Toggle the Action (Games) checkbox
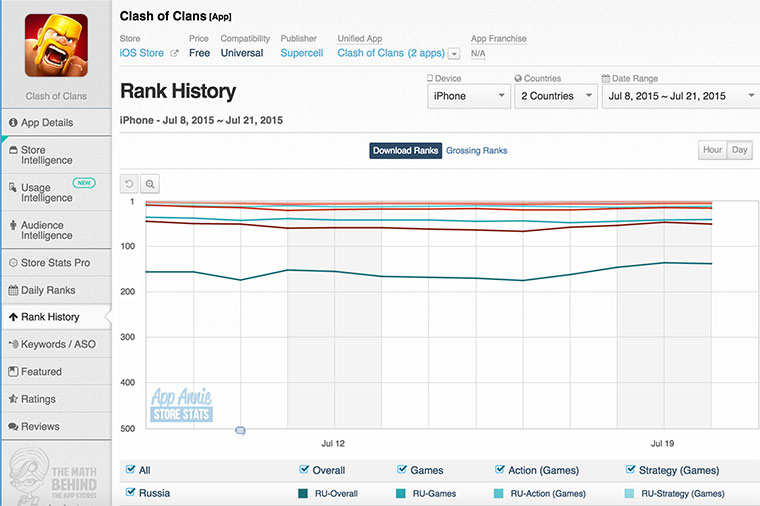Screen dimensions: 760x506 [x=500, y=469]
